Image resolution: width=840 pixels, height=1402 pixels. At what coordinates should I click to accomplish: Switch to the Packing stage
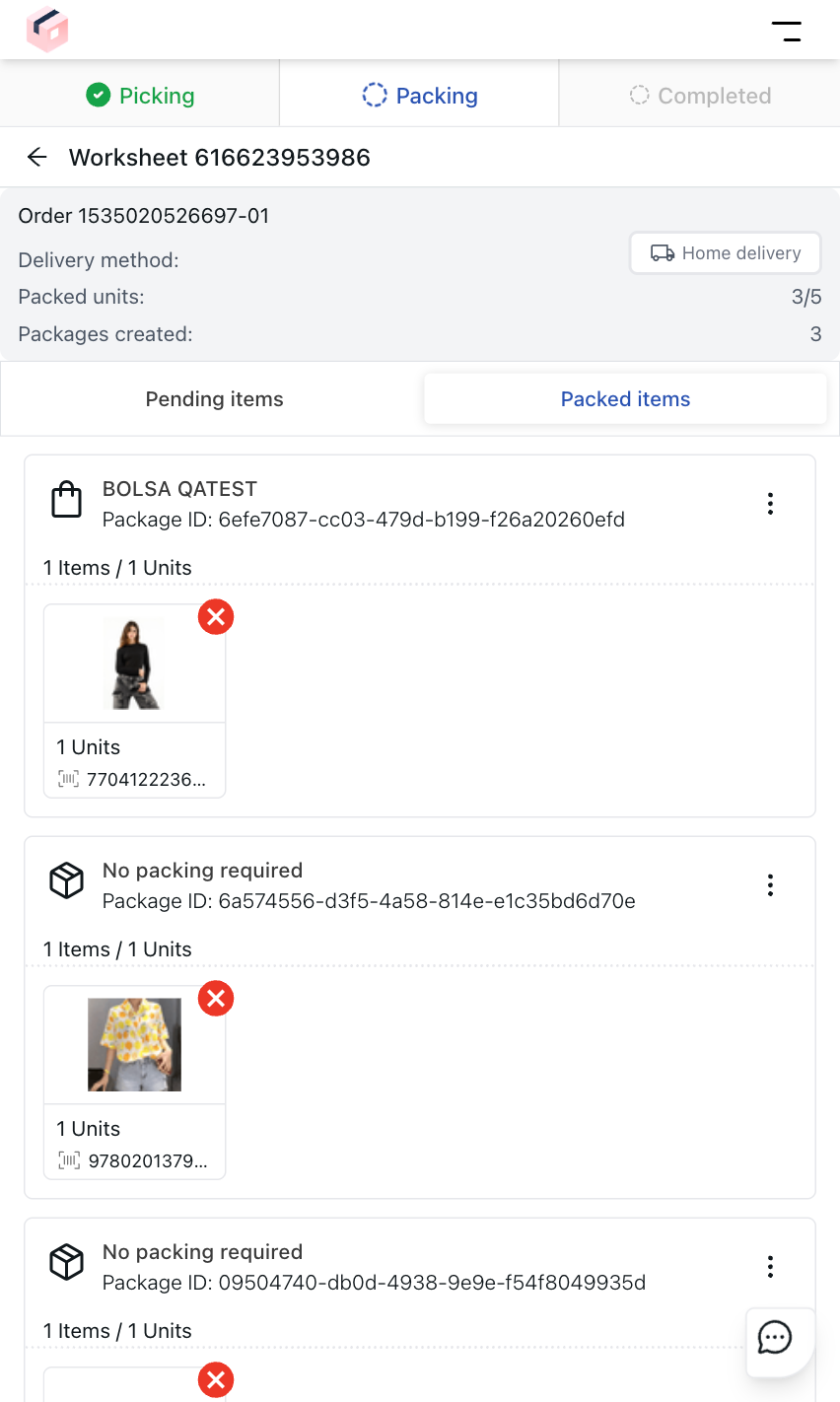pos(419,95)
